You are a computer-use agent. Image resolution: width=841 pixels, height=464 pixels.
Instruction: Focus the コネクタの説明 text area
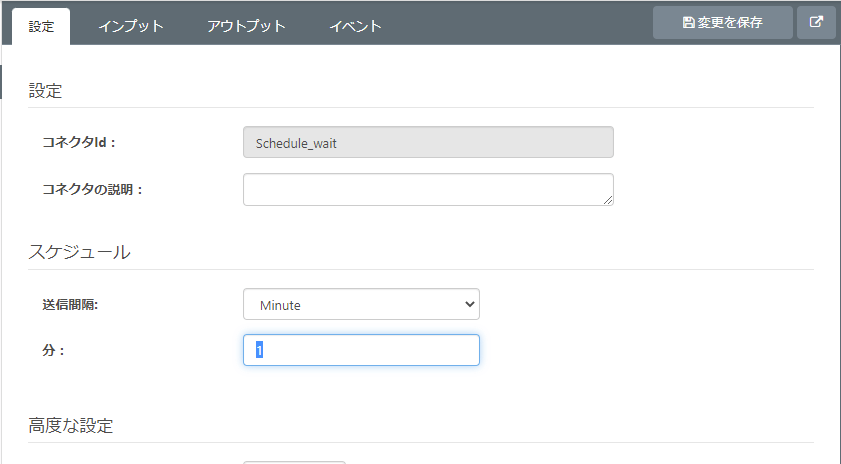[428, 189]
